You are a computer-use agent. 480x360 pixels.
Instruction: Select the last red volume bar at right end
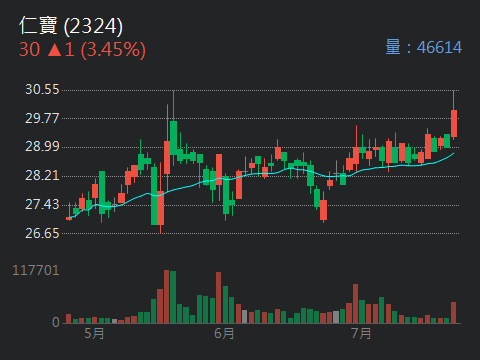click(x=454, y=313)
